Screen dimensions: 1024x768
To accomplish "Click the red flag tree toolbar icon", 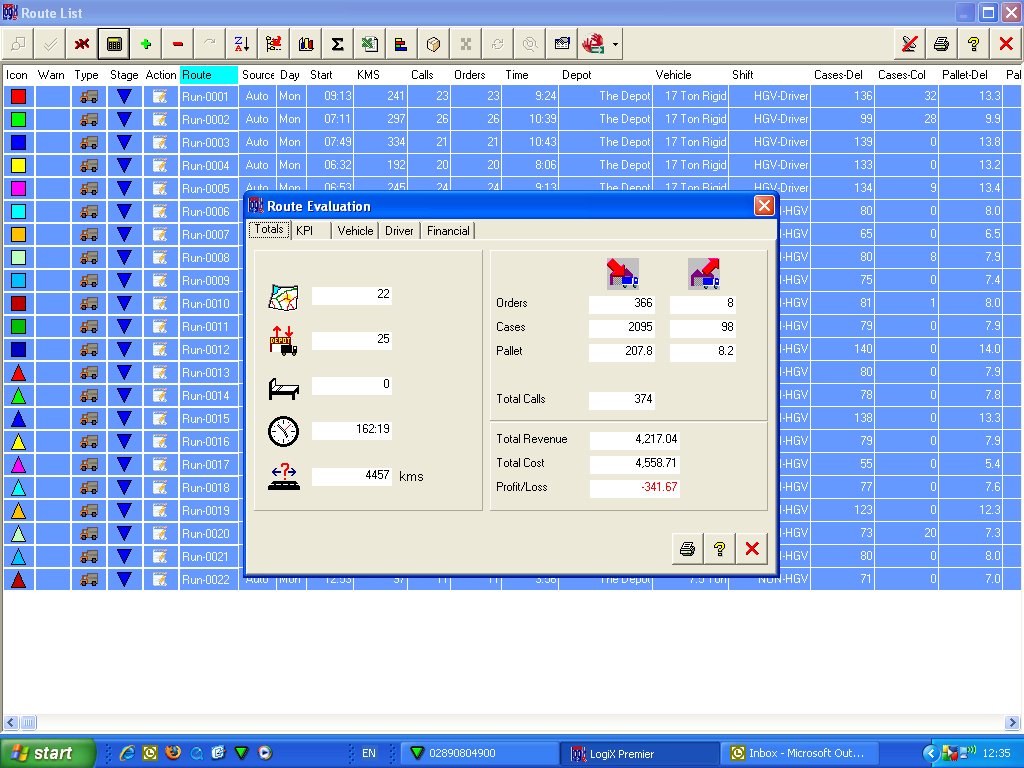I will [x=274, y=44].
